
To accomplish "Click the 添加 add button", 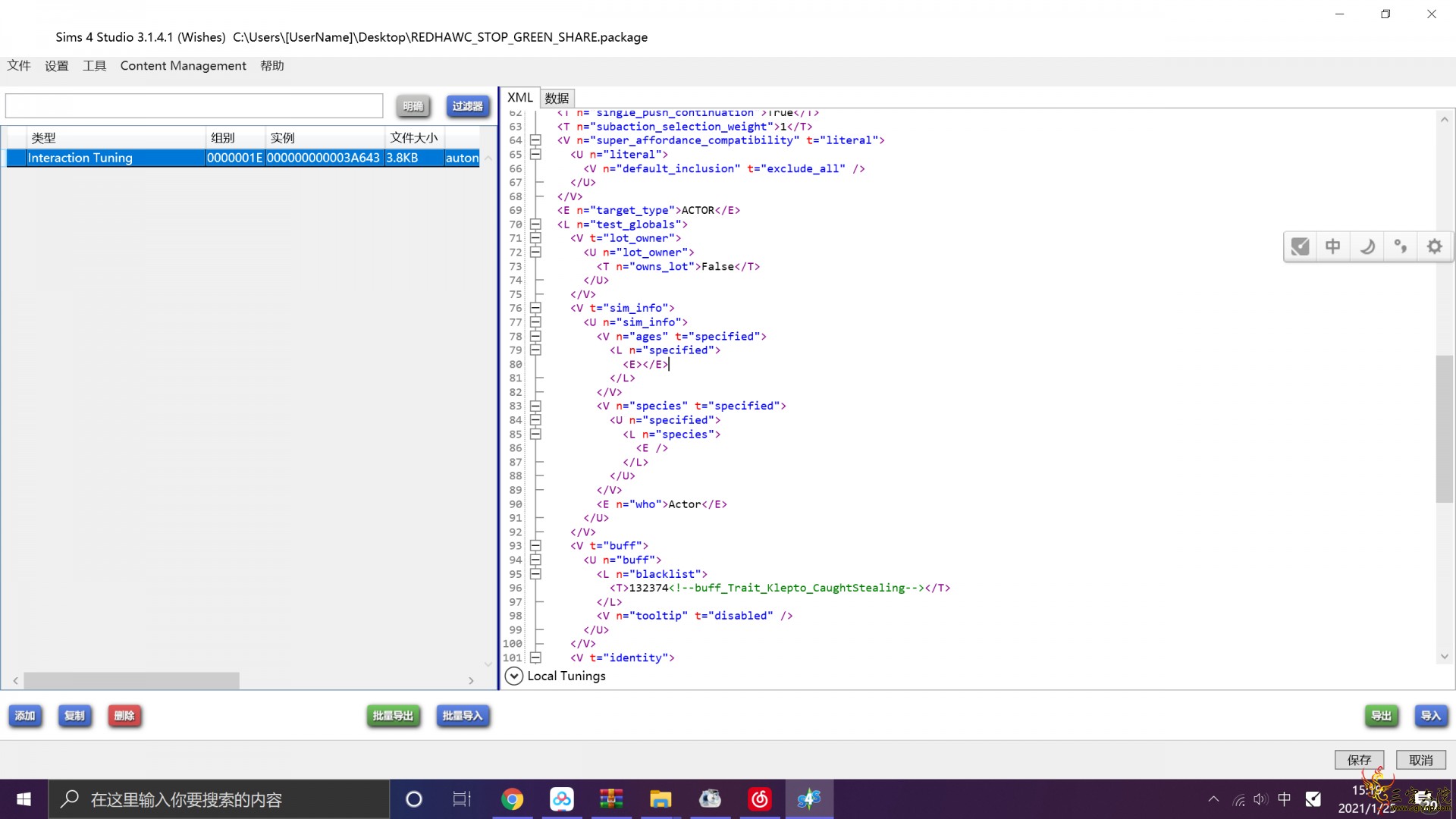I will 25,716.
